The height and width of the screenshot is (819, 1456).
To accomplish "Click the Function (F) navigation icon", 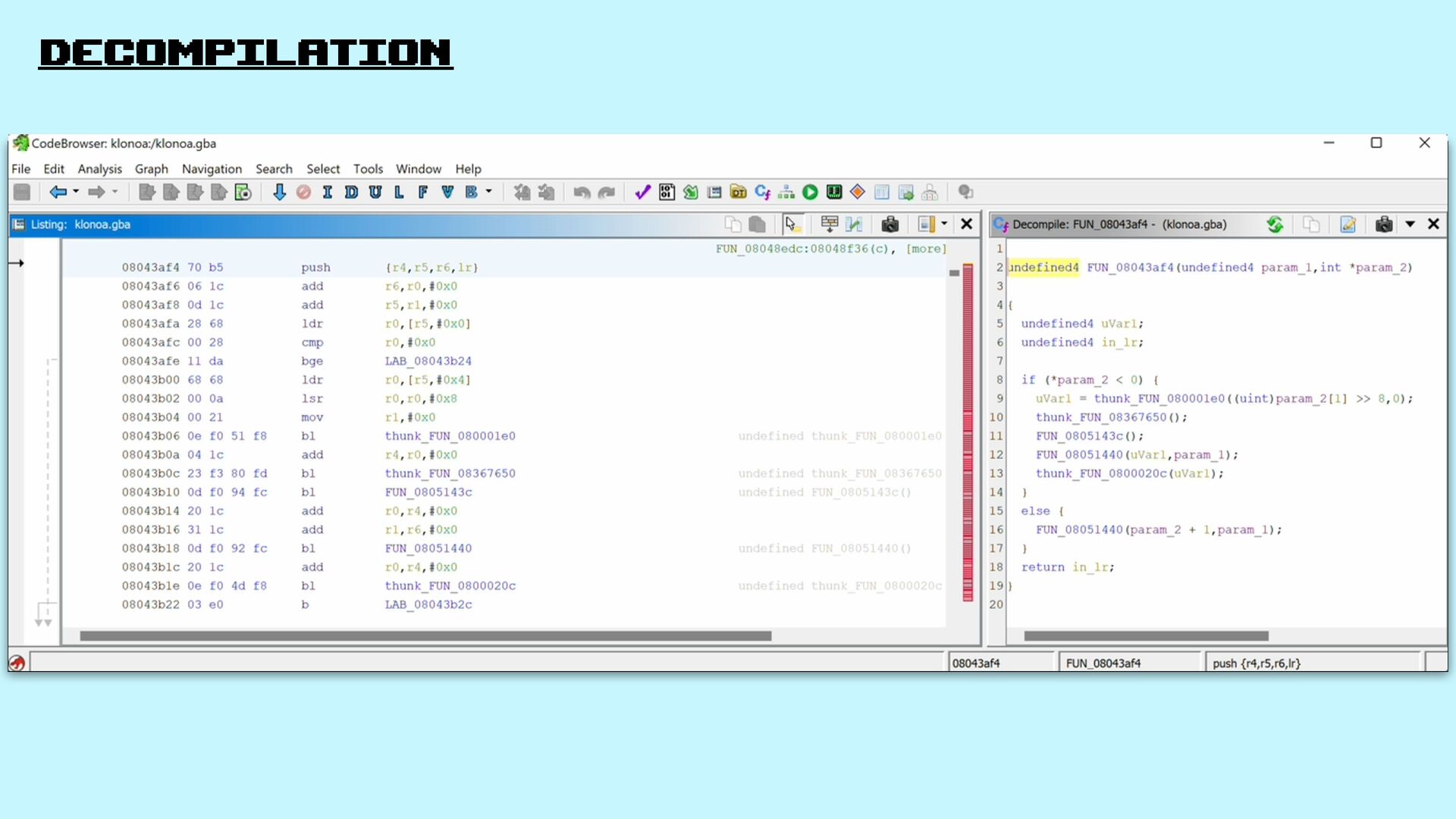I will [423, 193].
